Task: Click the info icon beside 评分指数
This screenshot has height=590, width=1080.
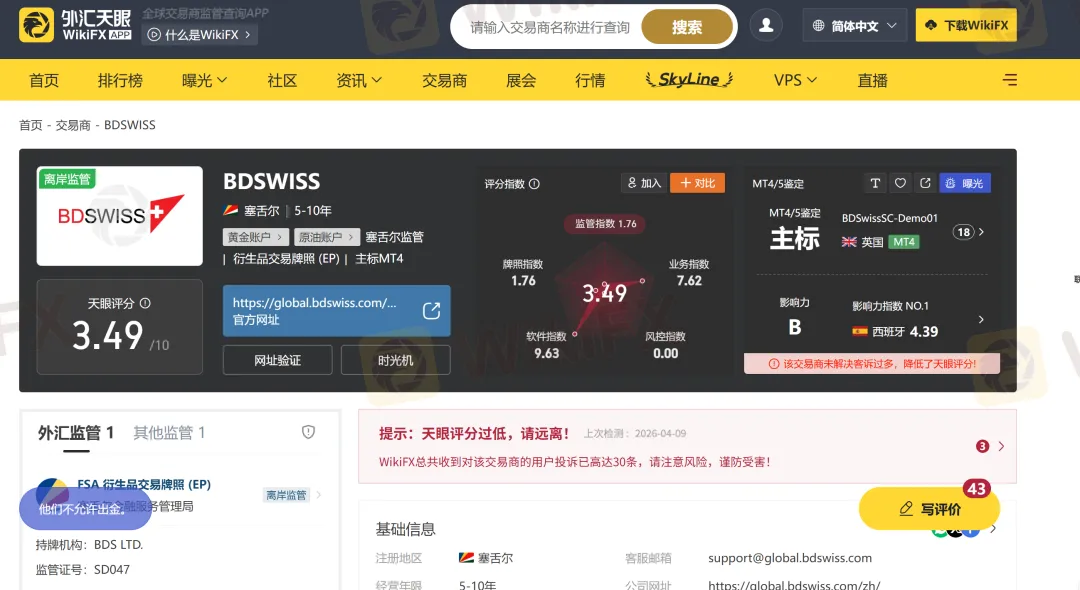Action: 534,184
